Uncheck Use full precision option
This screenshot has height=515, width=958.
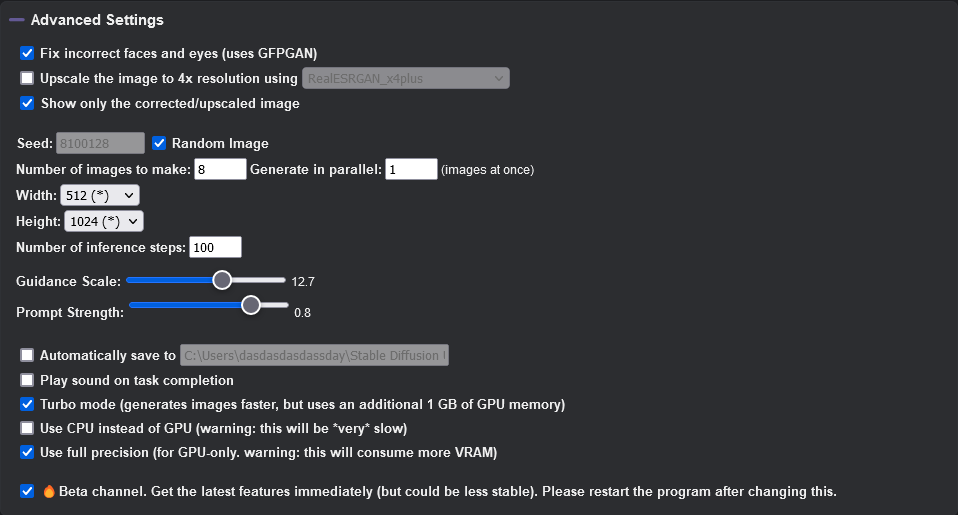[27, 452]
